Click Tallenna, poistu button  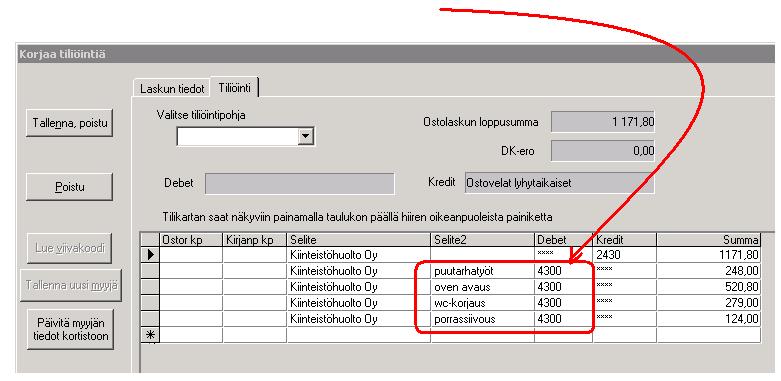click(70, 123)
